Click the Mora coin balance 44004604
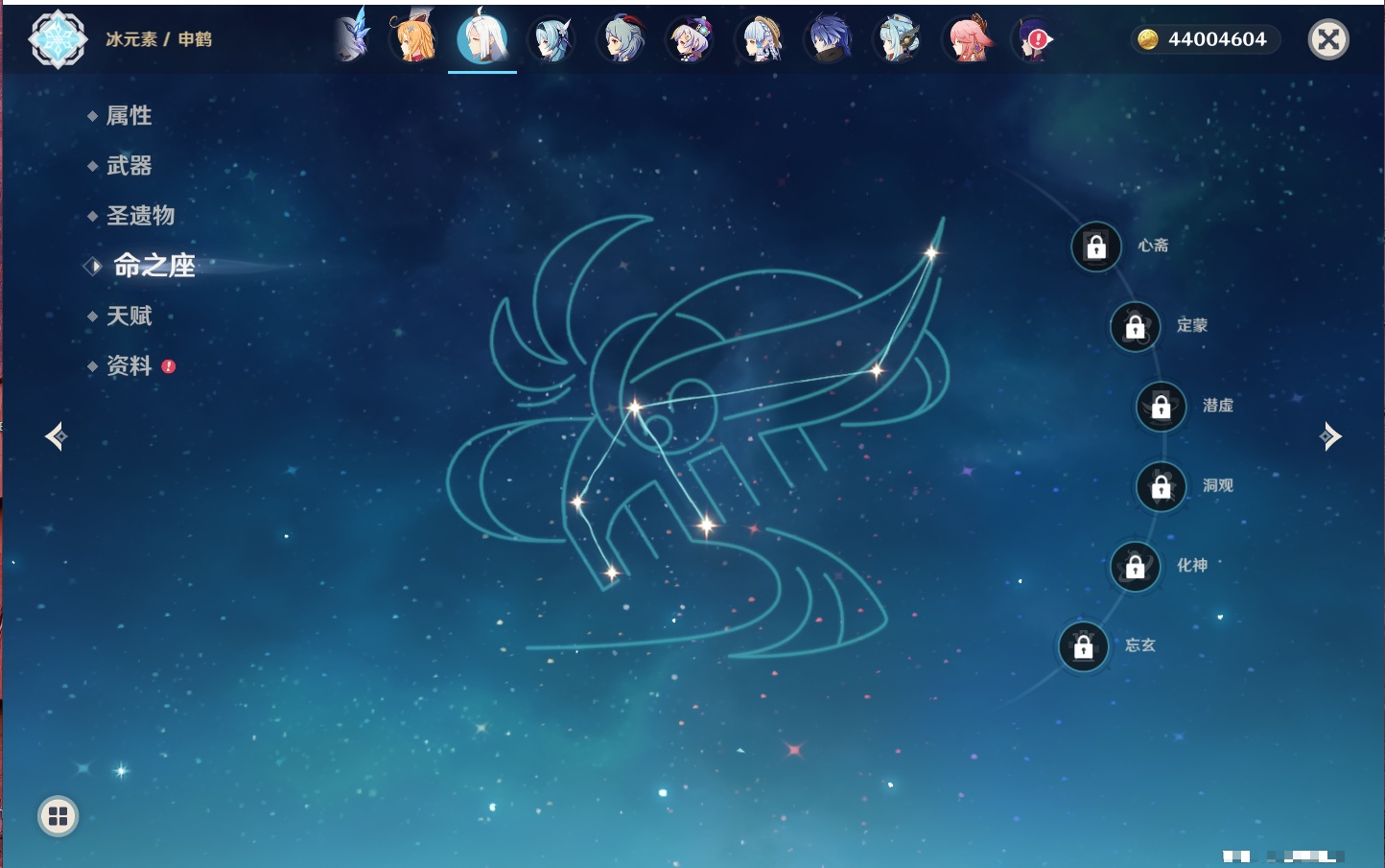This screenshot has width=1385, height=868. 1205,39
